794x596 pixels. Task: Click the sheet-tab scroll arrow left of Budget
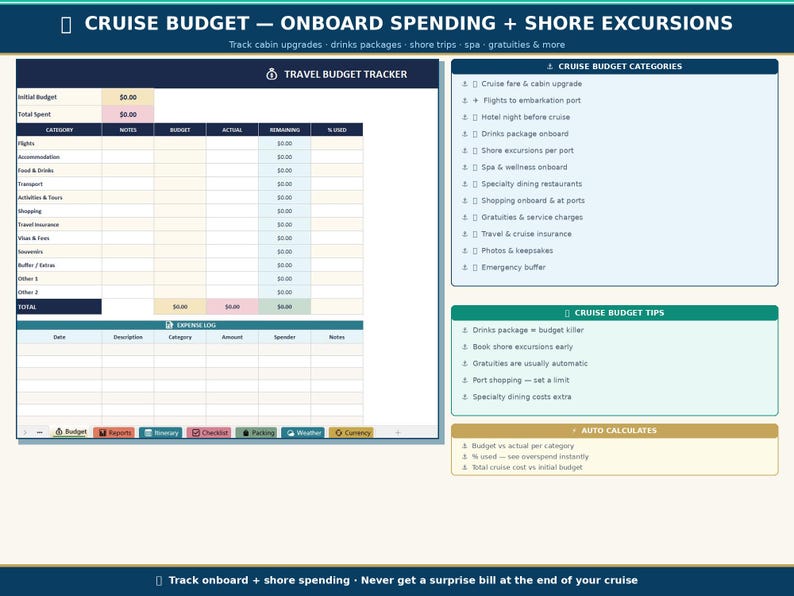[25, 432]
